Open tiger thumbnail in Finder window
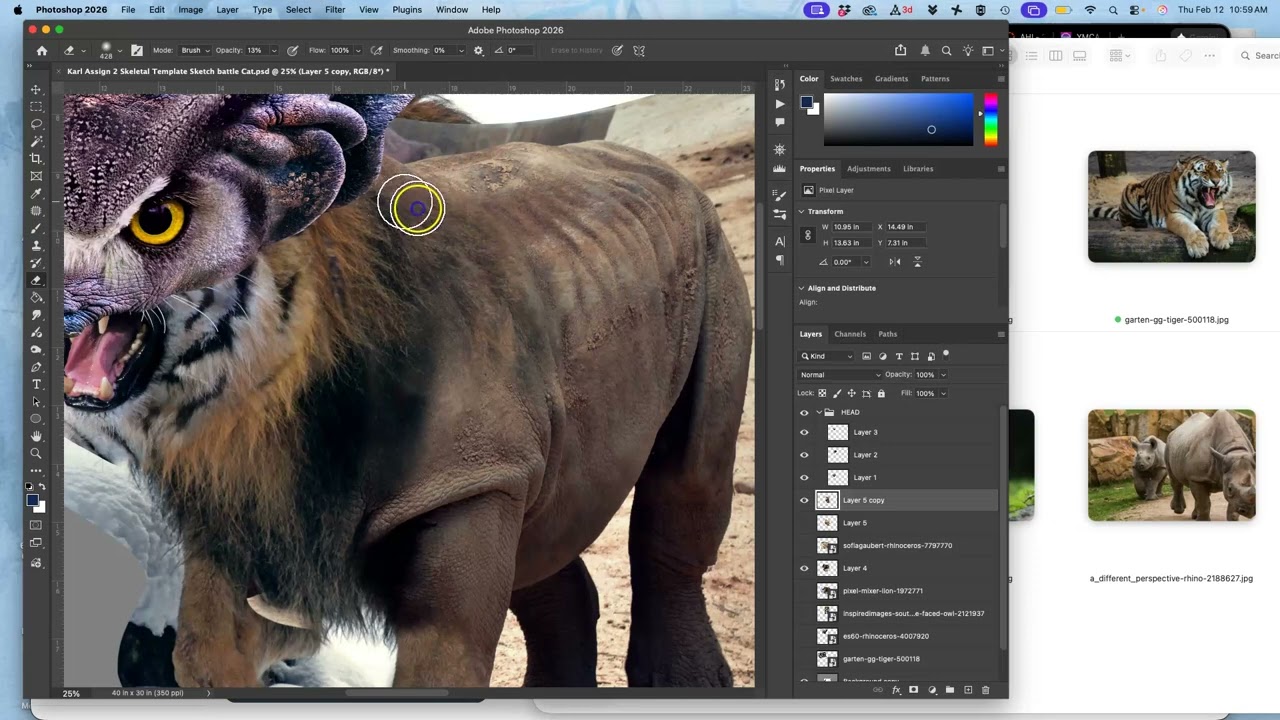Viewport: 1280px width, 720px height. pyautogui.click(x=1172, y=207)
